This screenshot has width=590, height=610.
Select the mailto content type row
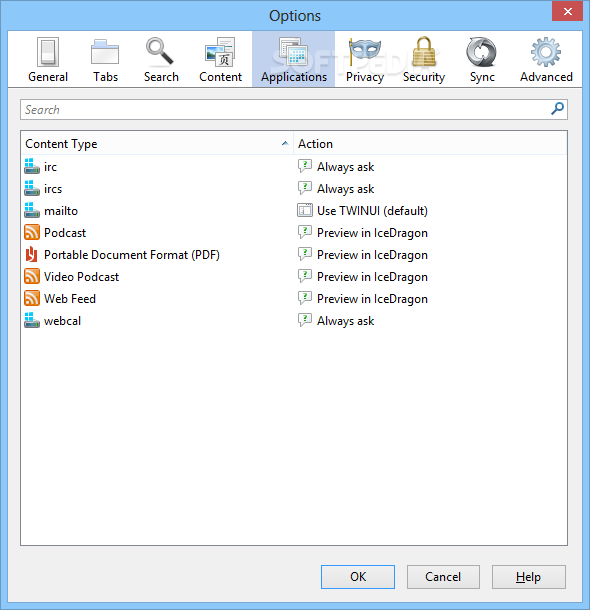[294, 210]
